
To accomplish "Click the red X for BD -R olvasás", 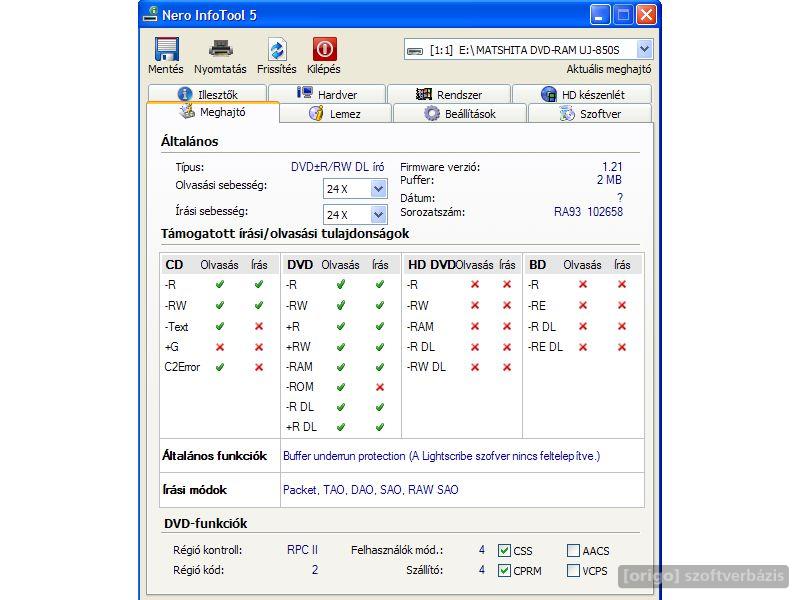I will coord(583,284).
